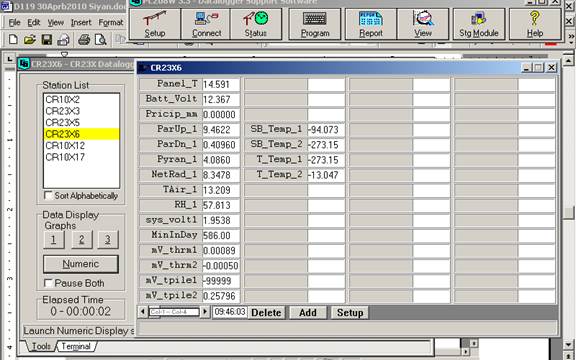Click the New document icon in Word

[13, 39]
